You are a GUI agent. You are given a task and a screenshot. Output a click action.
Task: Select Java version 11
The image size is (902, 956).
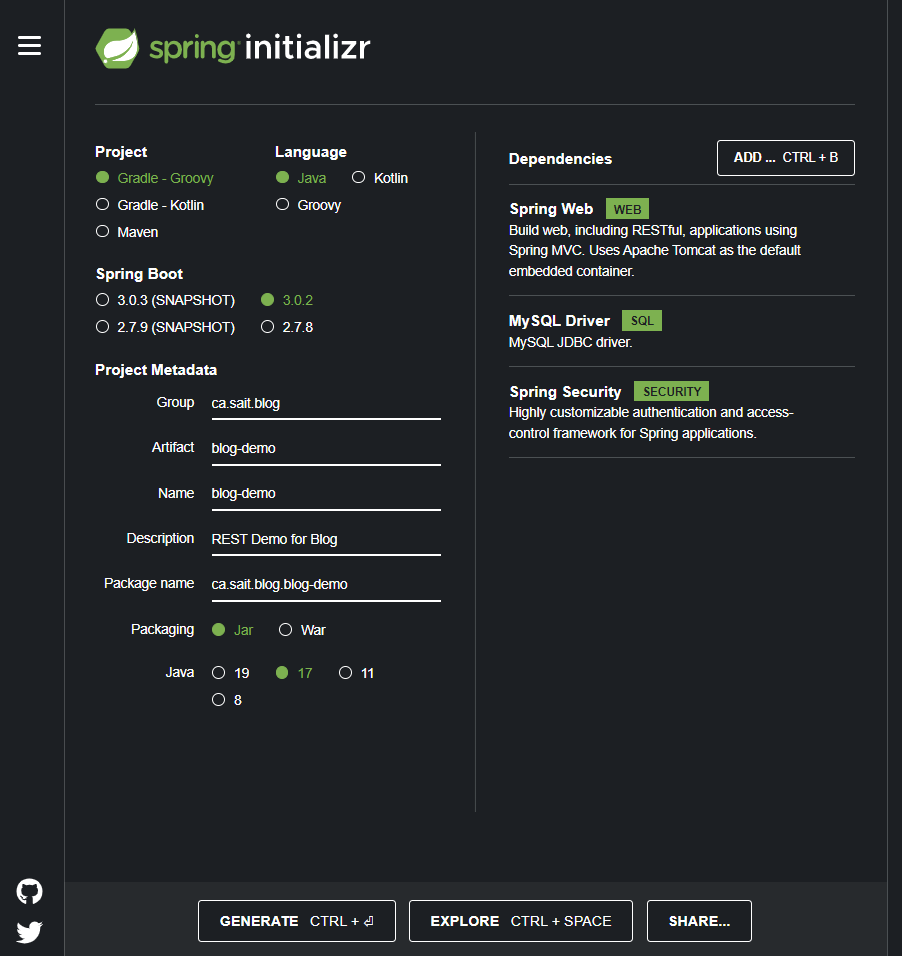(357, 673)
